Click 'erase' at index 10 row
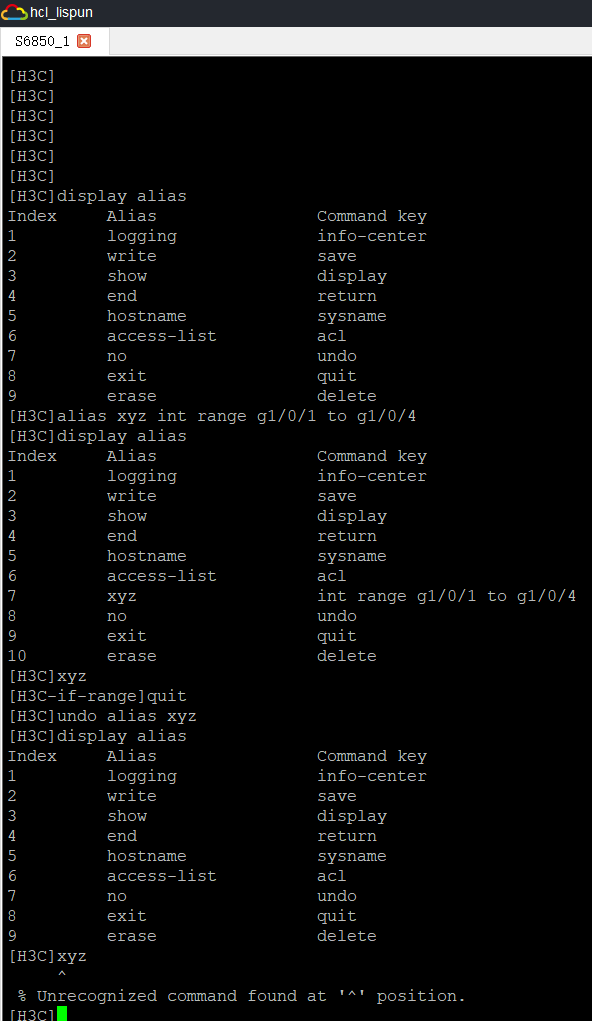592x1021 pixels. click(132, 656)
